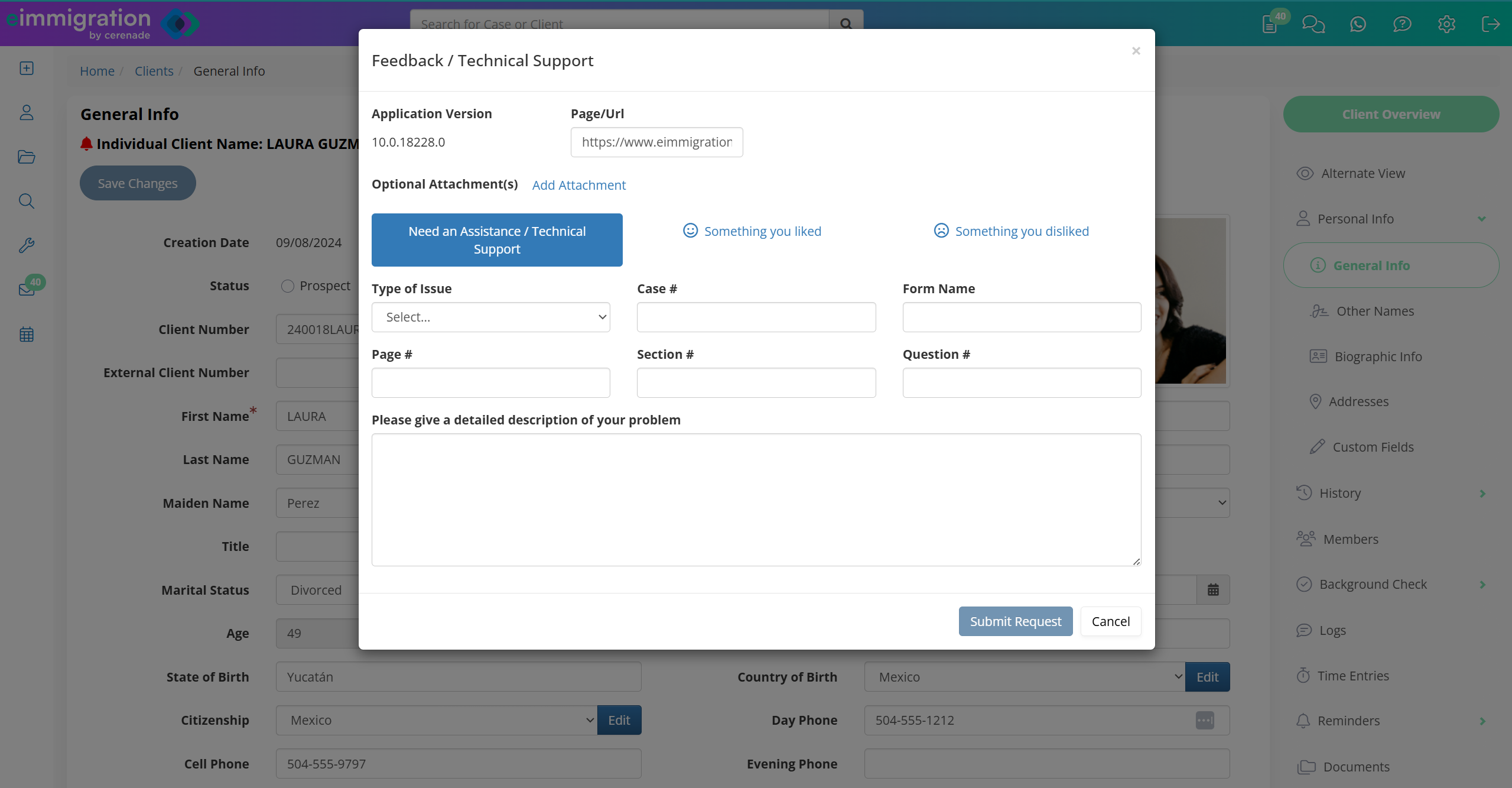
Task: Open the Type of Issue dropdown
Action: 490,317
